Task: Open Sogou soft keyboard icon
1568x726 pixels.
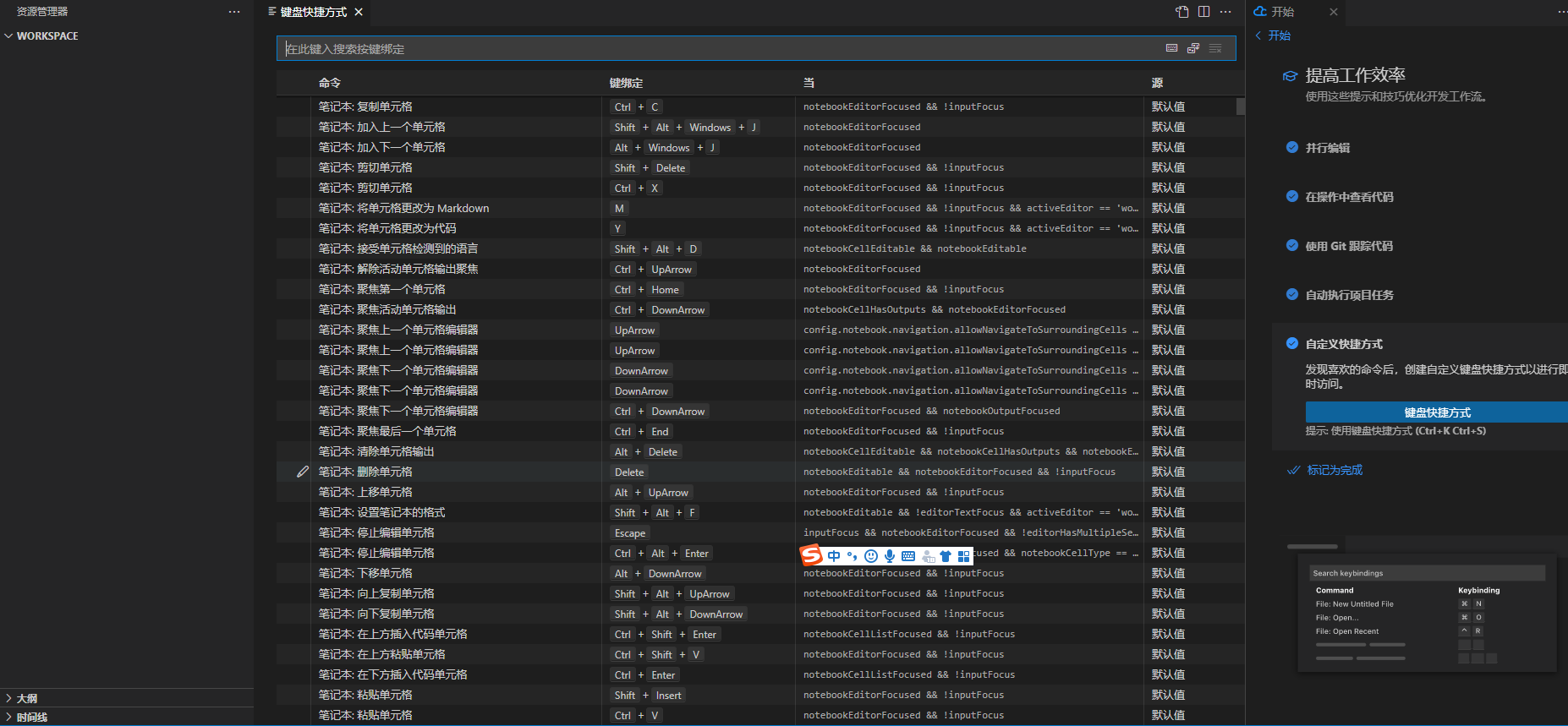Action: [x=908, y=556]
